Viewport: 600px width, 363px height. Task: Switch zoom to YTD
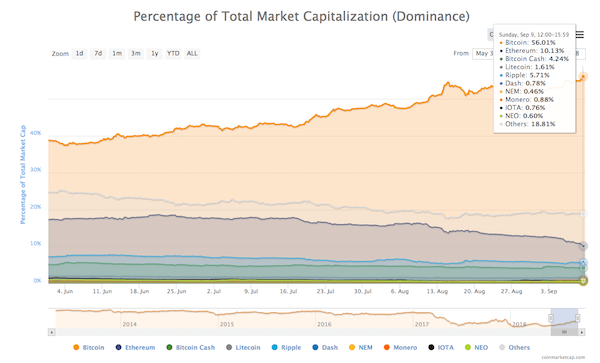point(173,54)
